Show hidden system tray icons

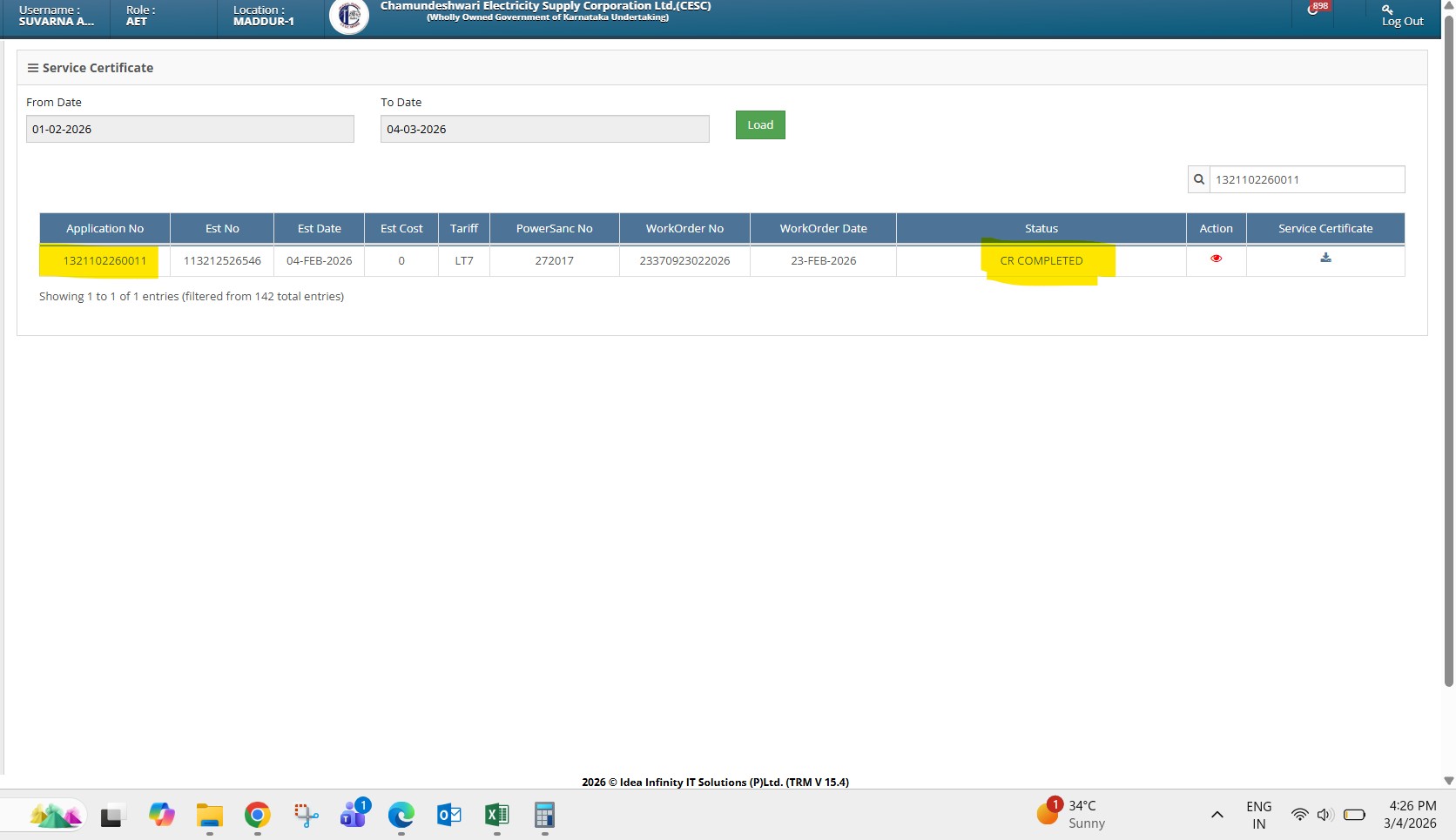pos(1217,815)
